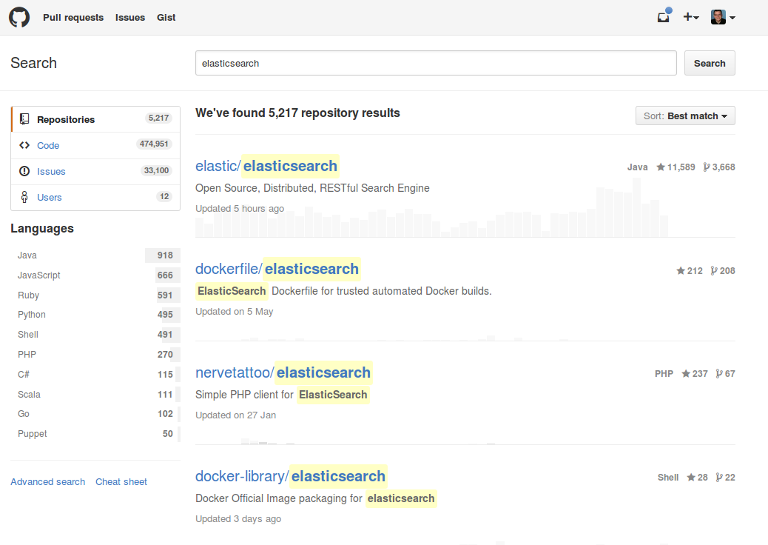Open the dockerfile/elasticsearch repository

tap(277, 269)
